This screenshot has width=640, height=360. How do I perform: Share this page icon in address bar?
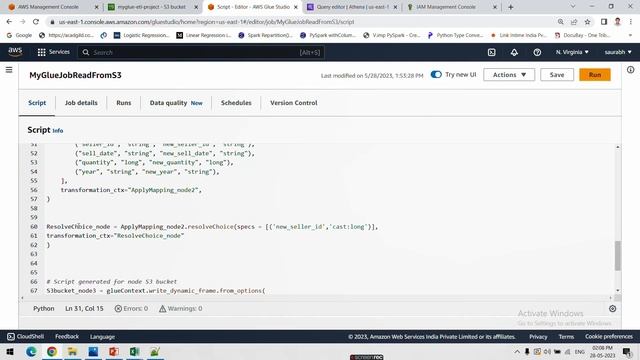(x=574, y=22)
